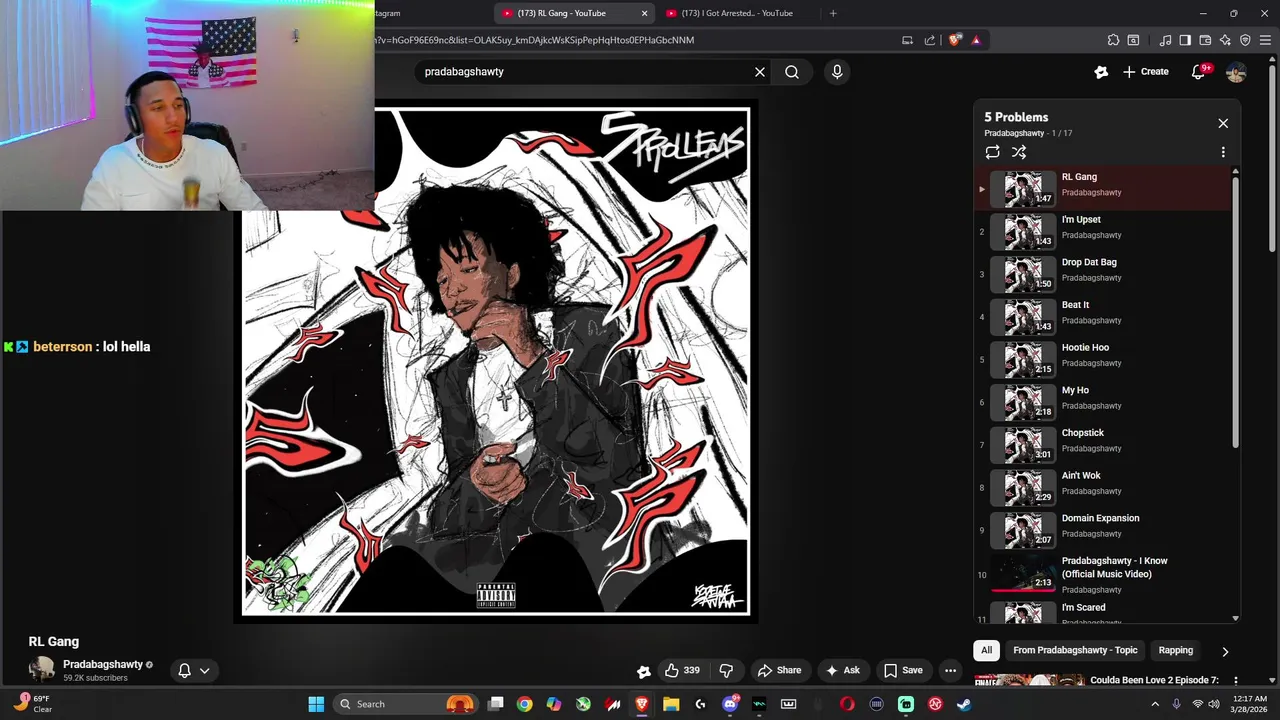Switch to I Got Arrested YouTube tab
The width and height of the screenshot is (1280, 720).
pyautogui.click(x=740, y=13)
